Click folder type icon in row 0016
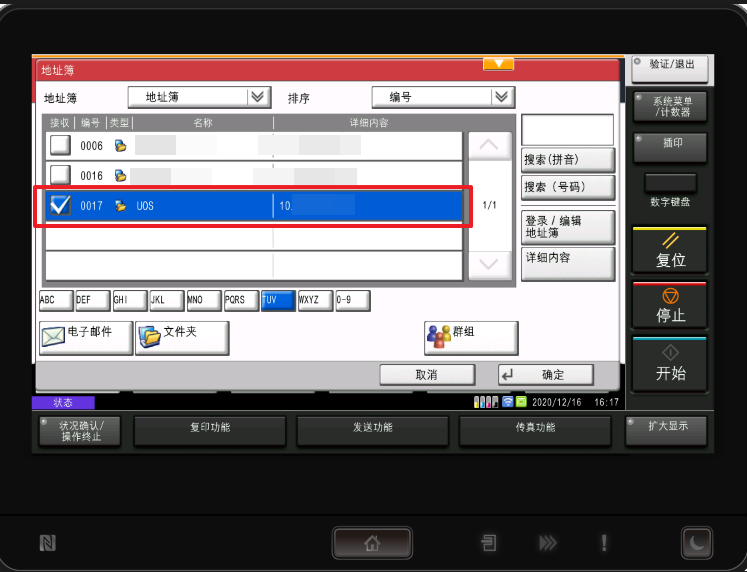Screen dimensions: 747x572 121,176
